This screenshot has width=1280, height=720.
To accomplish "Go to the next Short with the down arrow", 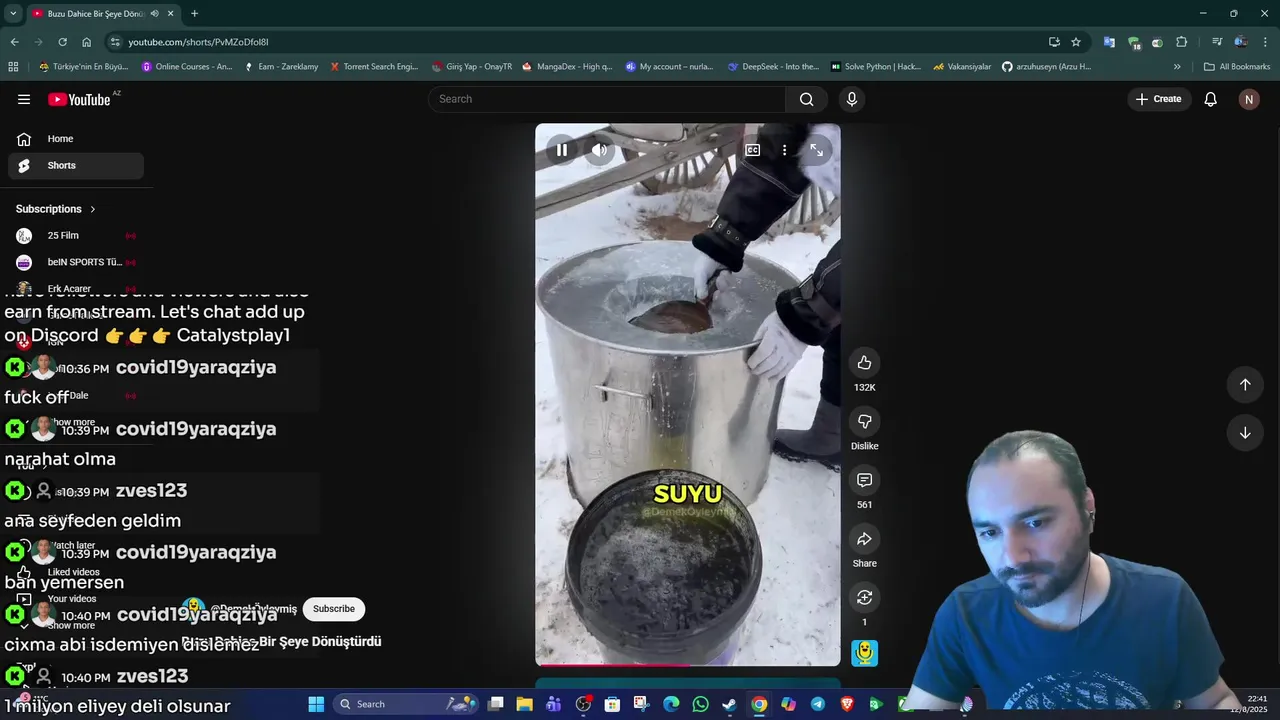I will coord(1245,433).
